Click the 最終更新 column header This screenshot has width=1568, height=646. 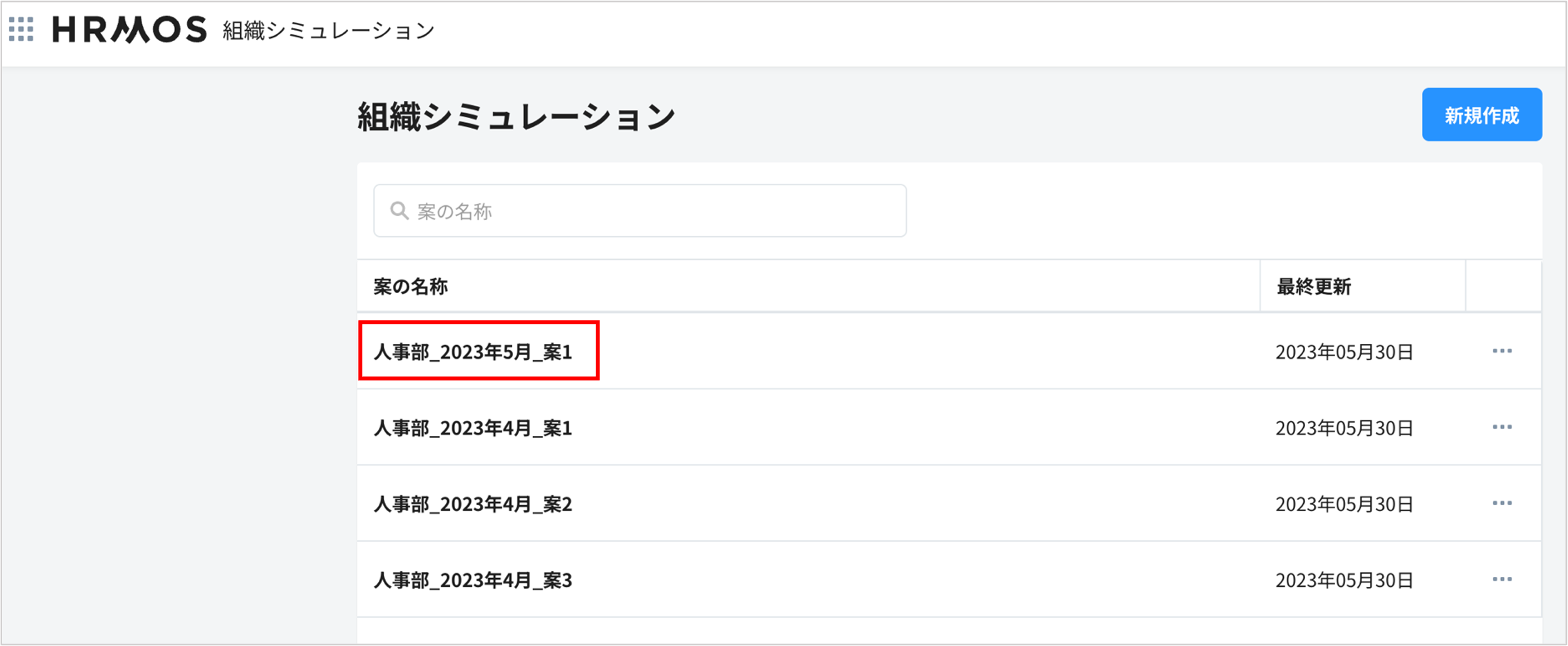click(1313, 286)
